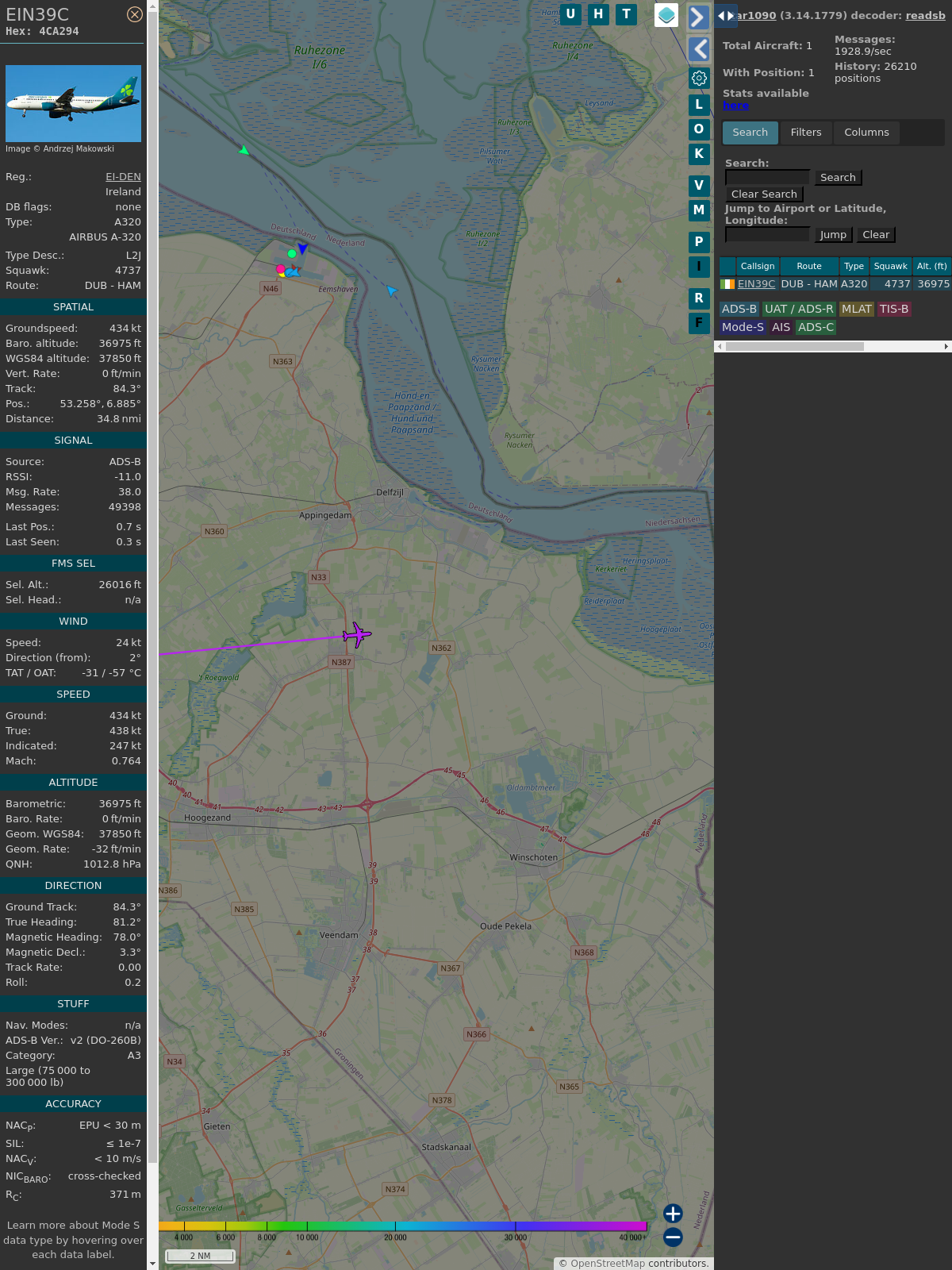952x1270 pixels.
Task: Open the map layer switcher icon
Action: pos(666,15)
